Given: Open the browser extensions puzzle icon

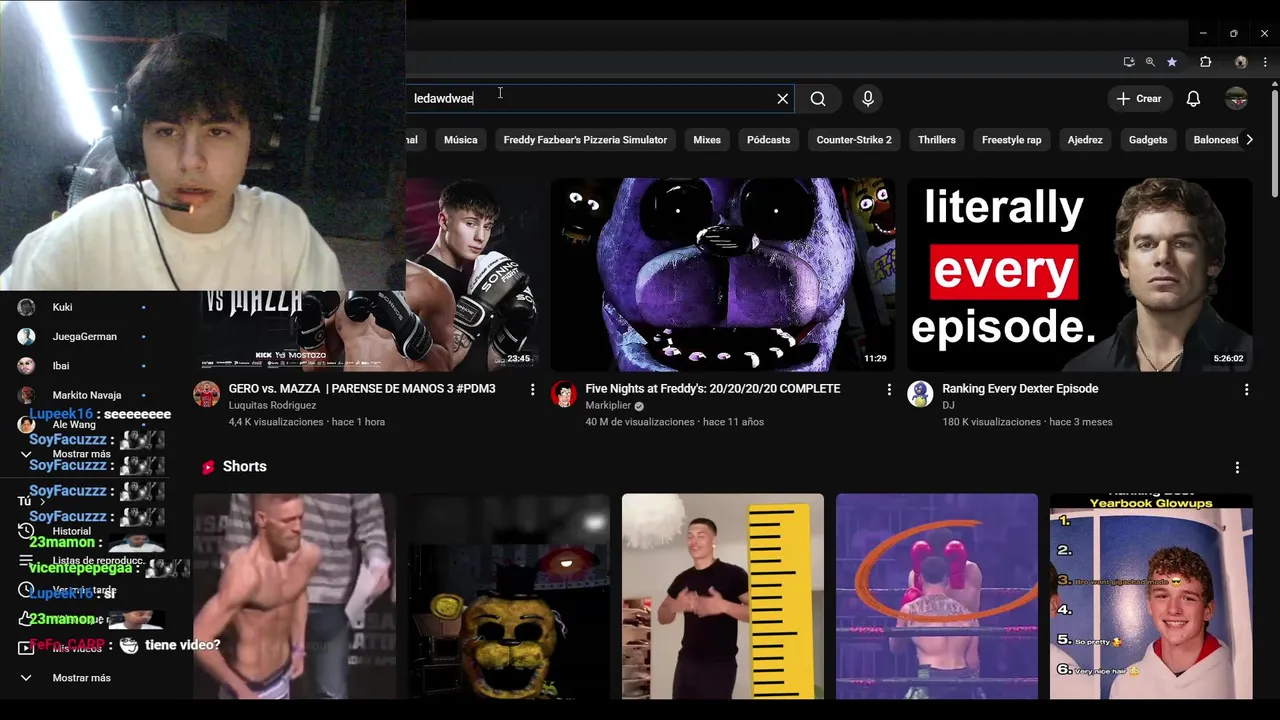Looking at the screenshot, I should pyautogui.click(x=1205, y=62).
